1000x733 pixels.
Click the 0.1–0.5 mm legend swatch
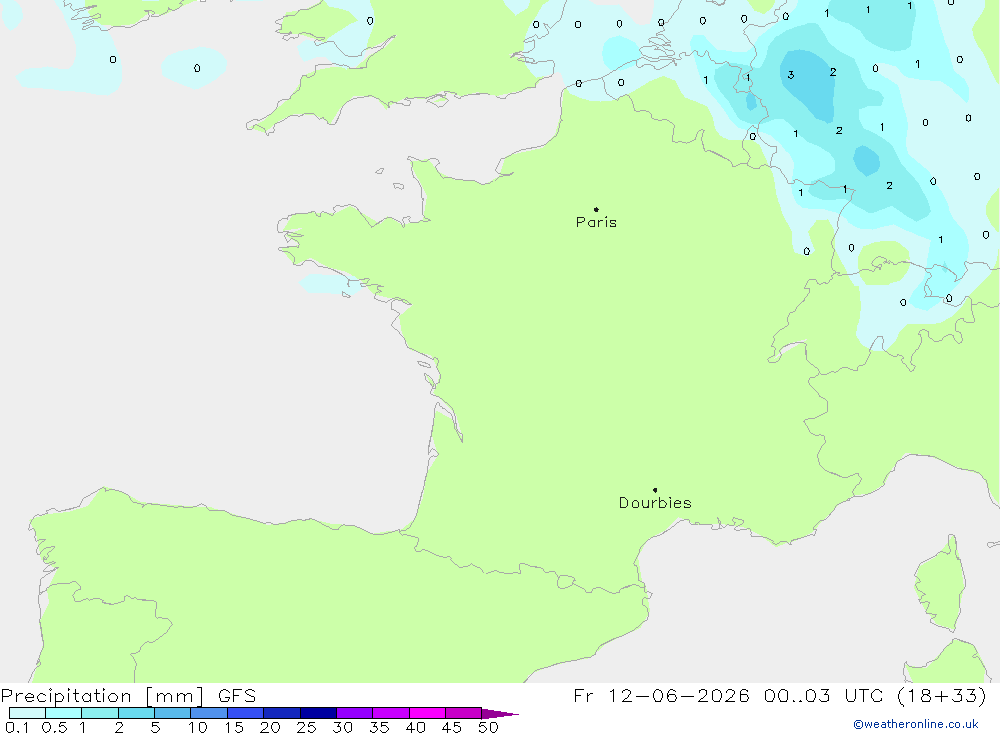[27, 713]
